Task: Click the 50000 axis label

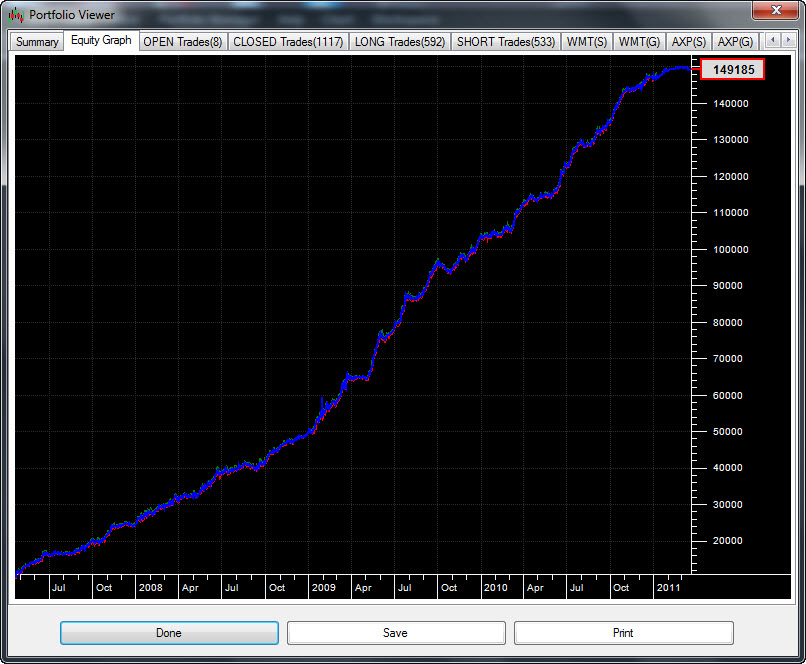Action: [727, 431]
